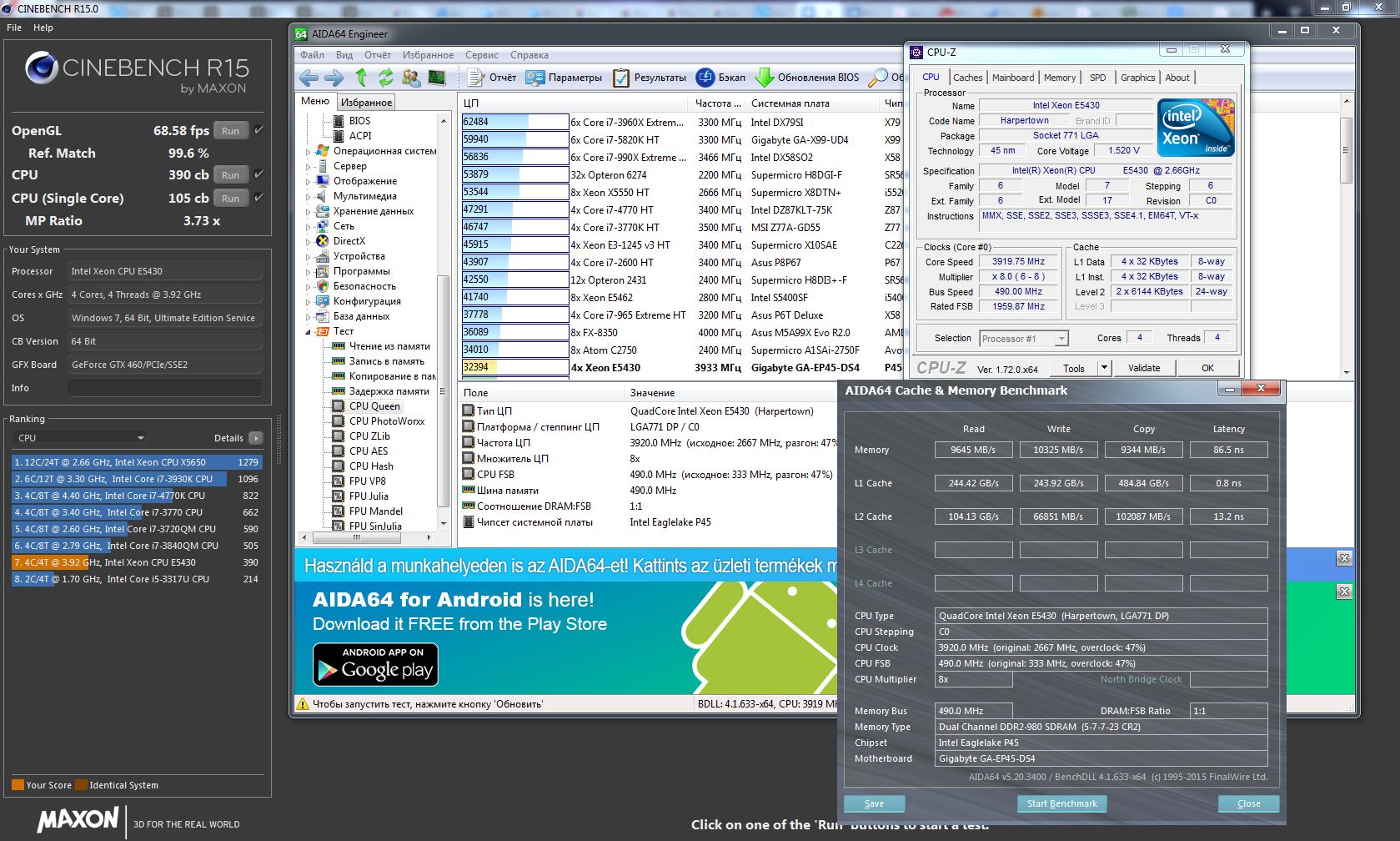The height and width of the screenshot is (841, 1400).
Task: Click Start Benchmark in AIDA64 Cache & Memory
Action: [1062, 803]
